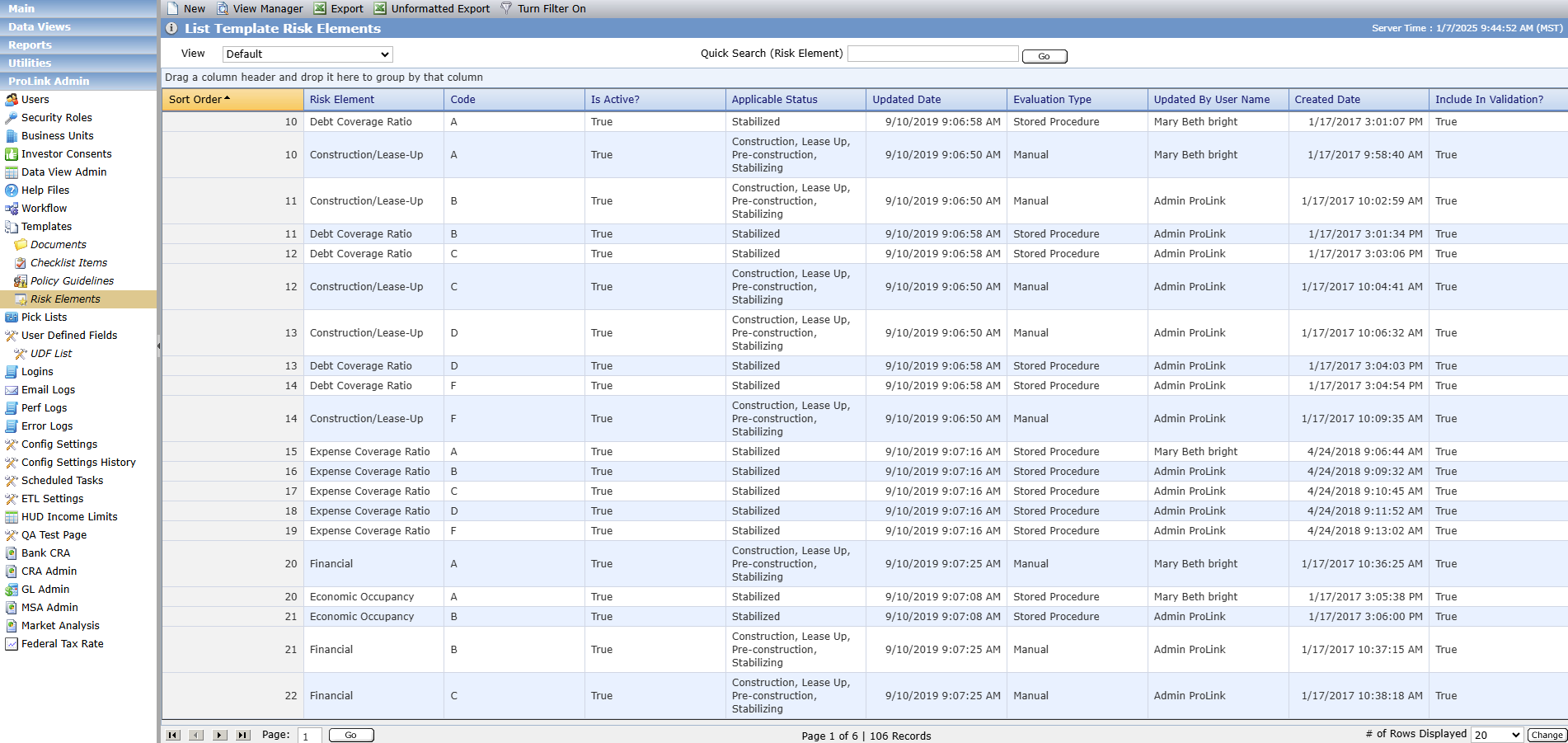Open the Main menu section
This screenshot has width=1568, height=743.
78,8
